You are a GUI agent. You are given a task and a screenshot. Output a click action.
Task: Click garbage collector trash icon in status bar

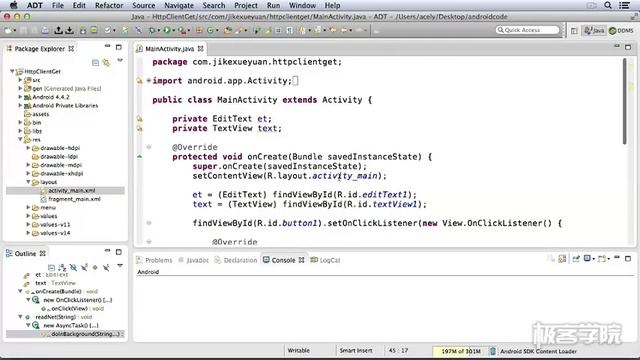tap(493, 351)
